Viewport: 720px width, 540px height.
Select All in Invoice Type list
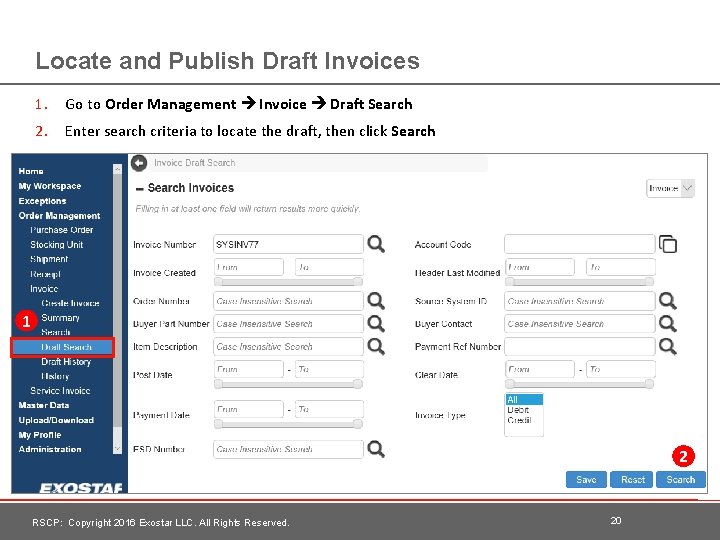(x=524, y=399)
